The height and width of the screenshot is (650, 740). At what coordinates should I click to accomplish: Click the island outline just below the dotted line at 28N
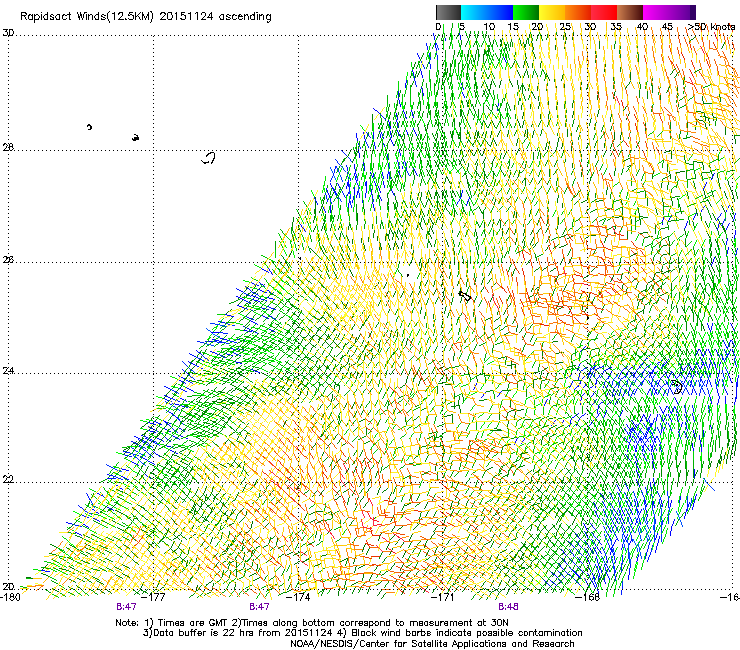click(x=209, y=158)
